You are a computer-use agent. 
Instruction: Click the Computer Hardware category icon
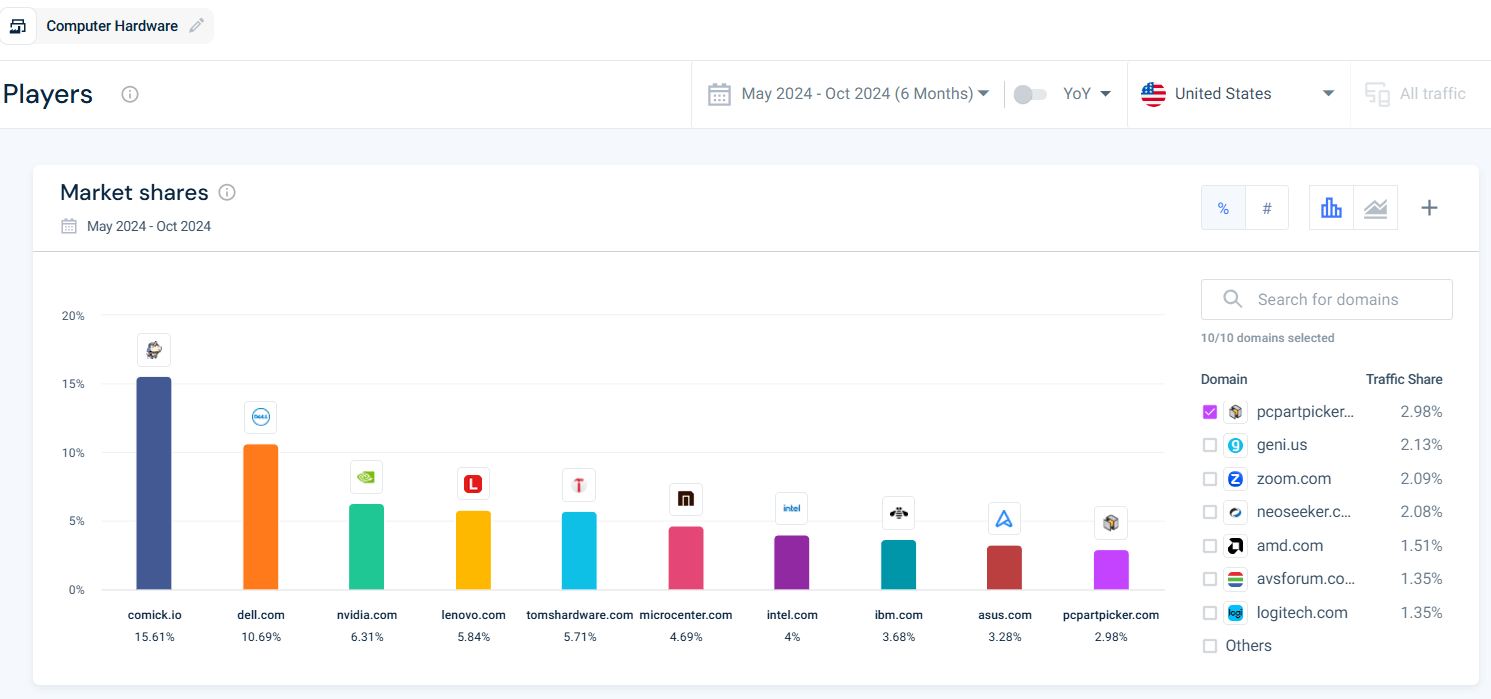pos(17,26)
